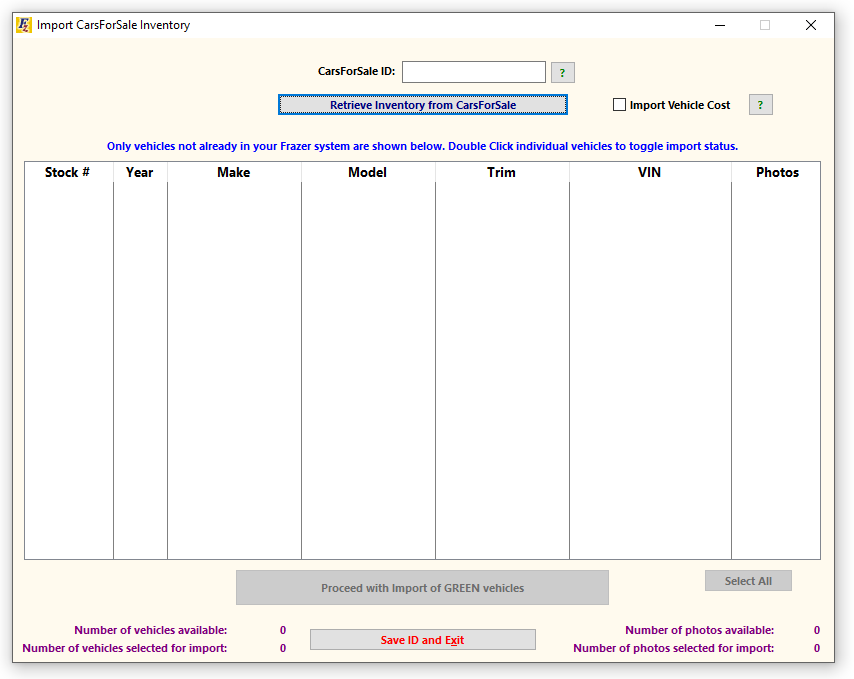Image resolution: width=854 pixels, height=679 pixels.
Task: Click the CarsForSale ID label
Action: click(x=357, y=71)
